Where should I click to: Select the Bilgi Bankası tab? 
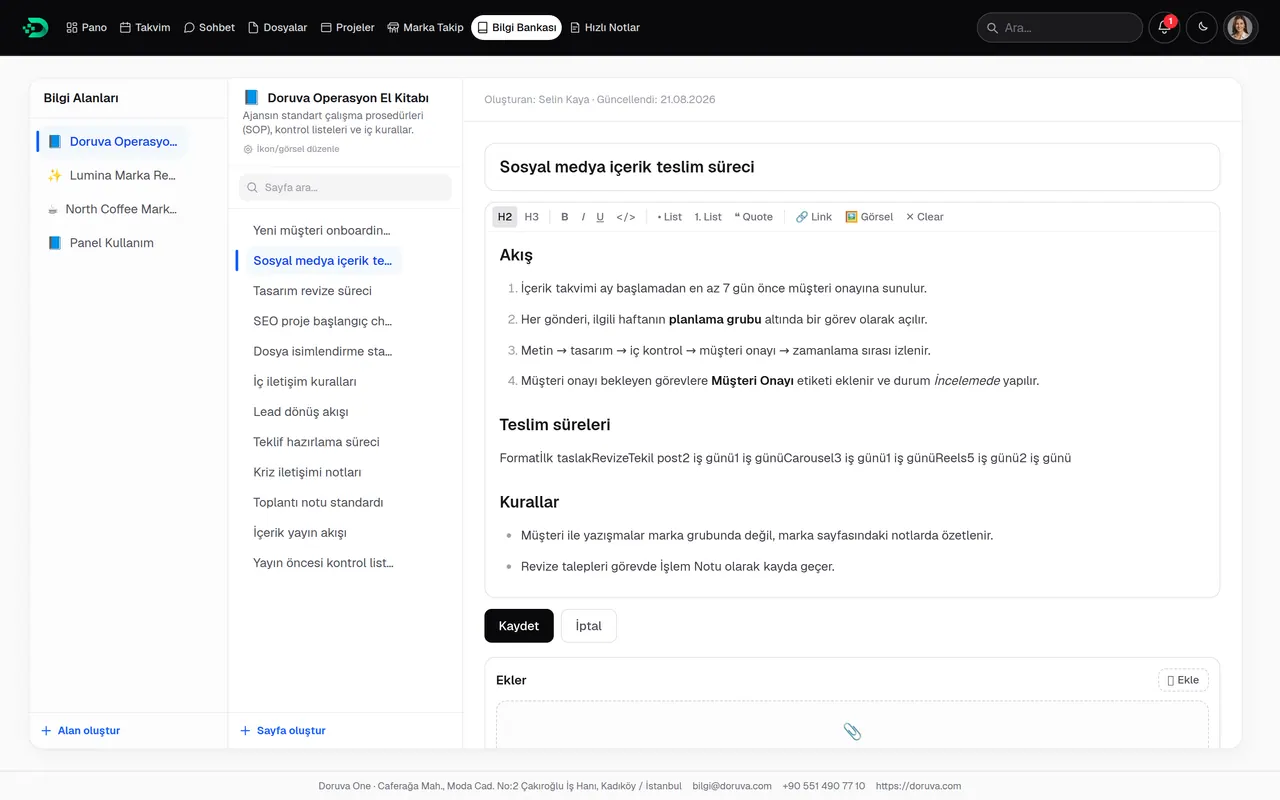click(516, 28)
